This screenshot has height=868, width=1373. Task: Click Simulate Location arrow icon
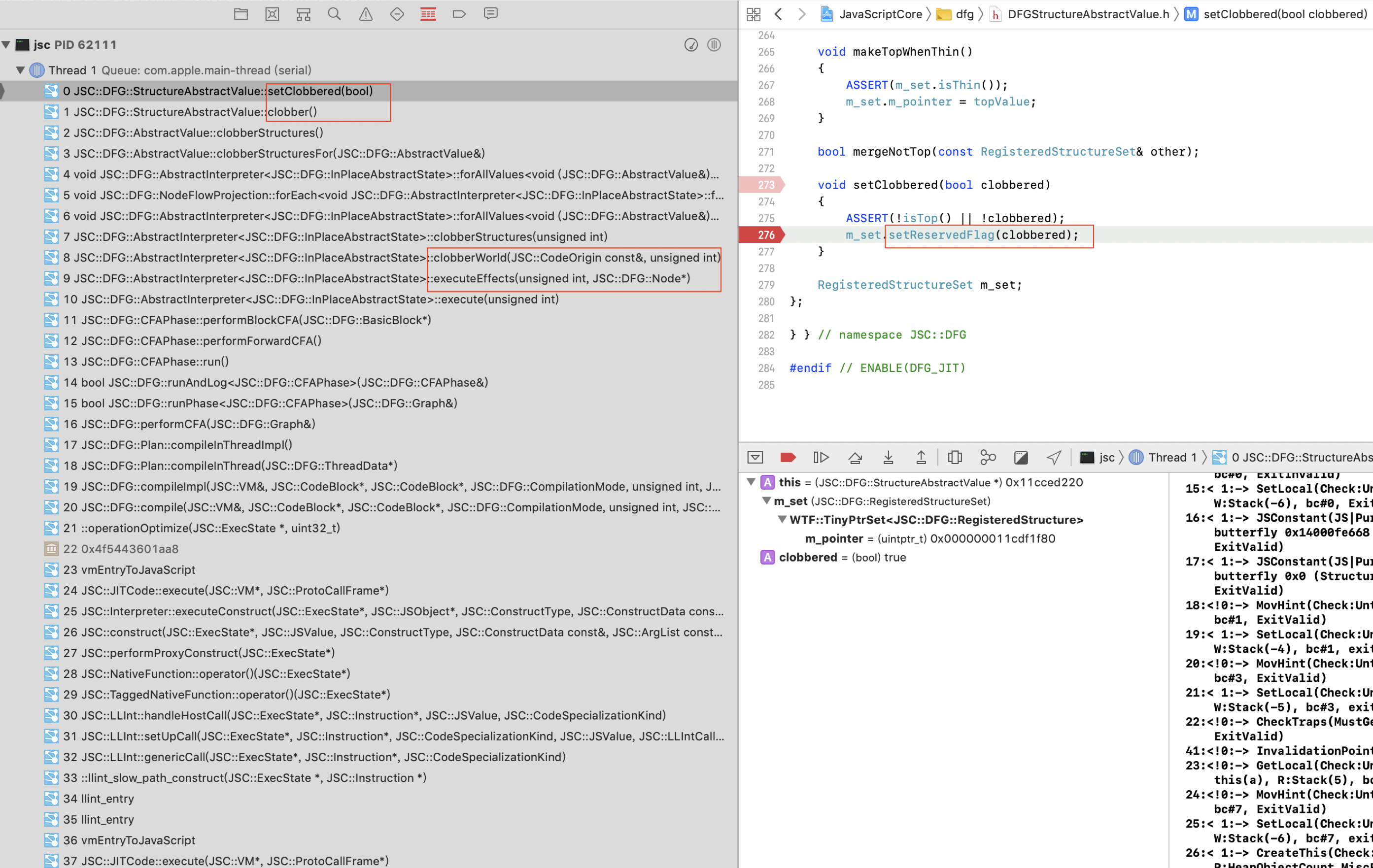(x=1054, y=457)
